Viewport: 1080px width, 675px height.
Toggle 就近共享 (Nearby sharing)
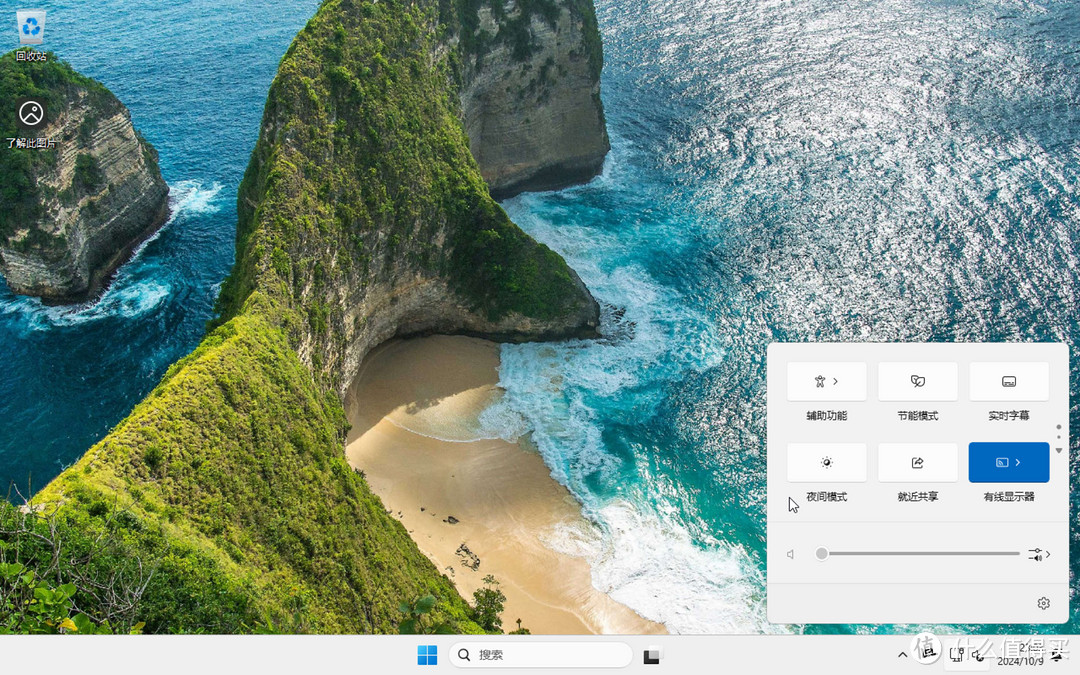point(917,462)
